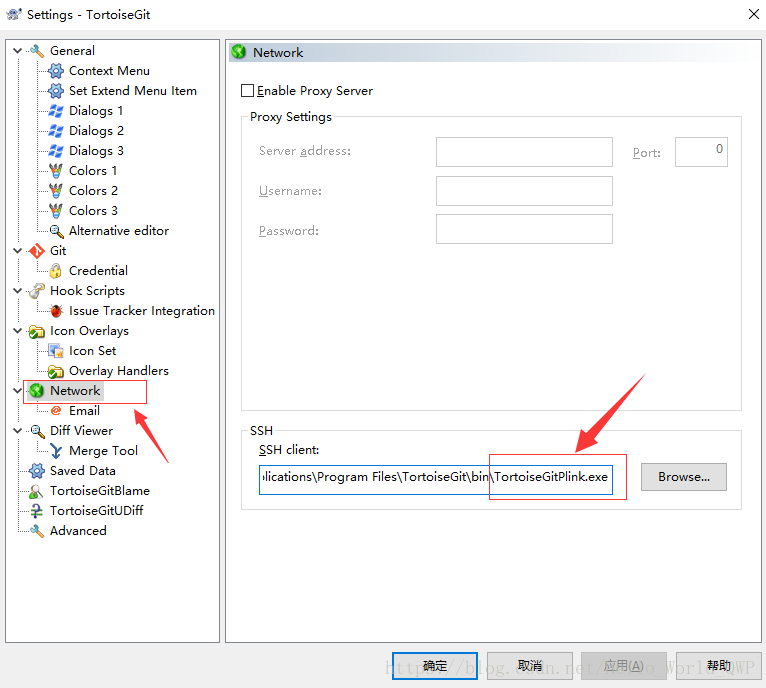The width and height of the screenshot is (766, 688).
Task: Click the Diff Viewer magnifier icon
Action: 37,431
